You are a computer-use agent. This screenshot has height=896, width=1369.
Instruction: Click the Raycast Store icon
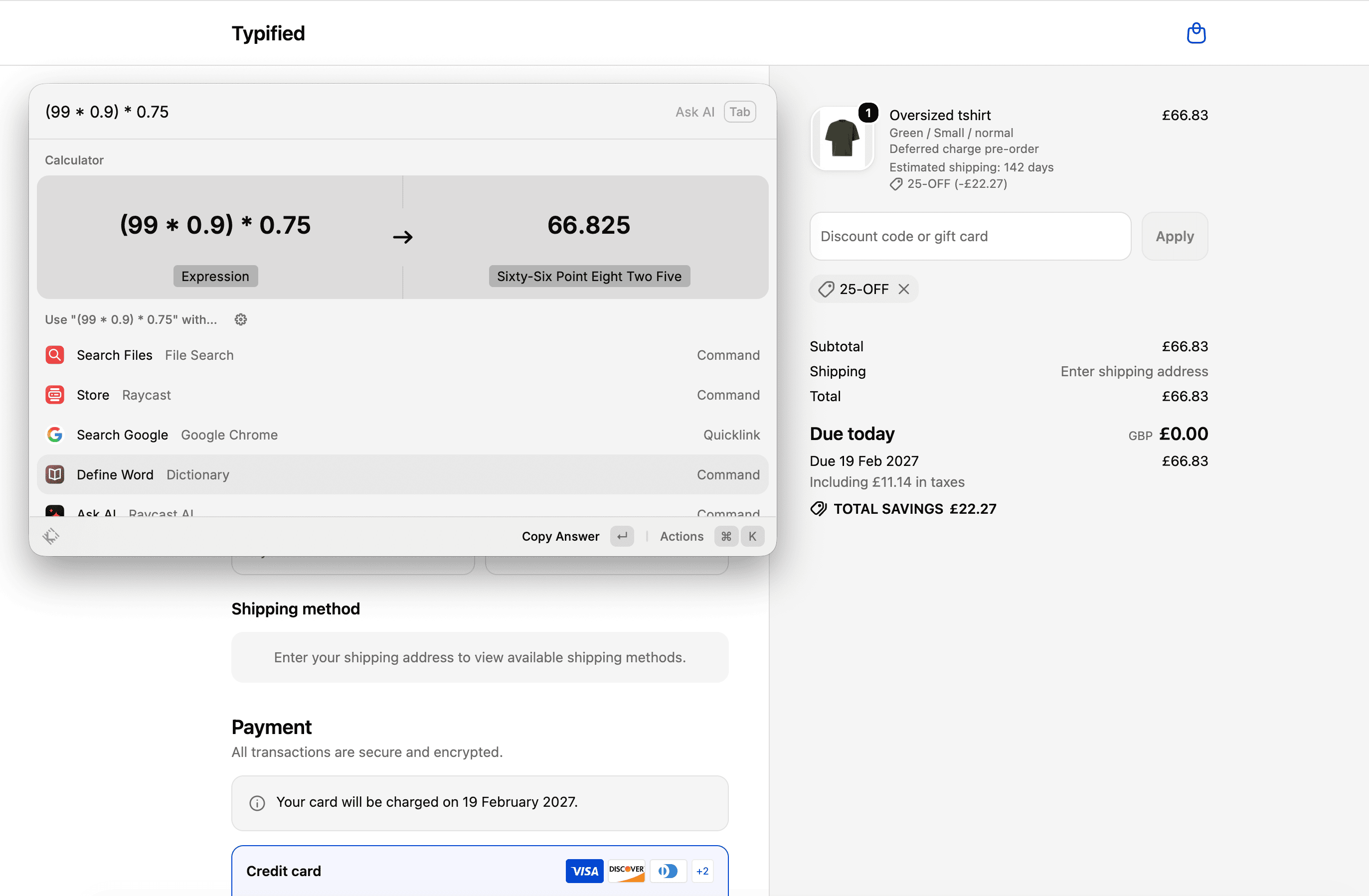coord(55,395)
